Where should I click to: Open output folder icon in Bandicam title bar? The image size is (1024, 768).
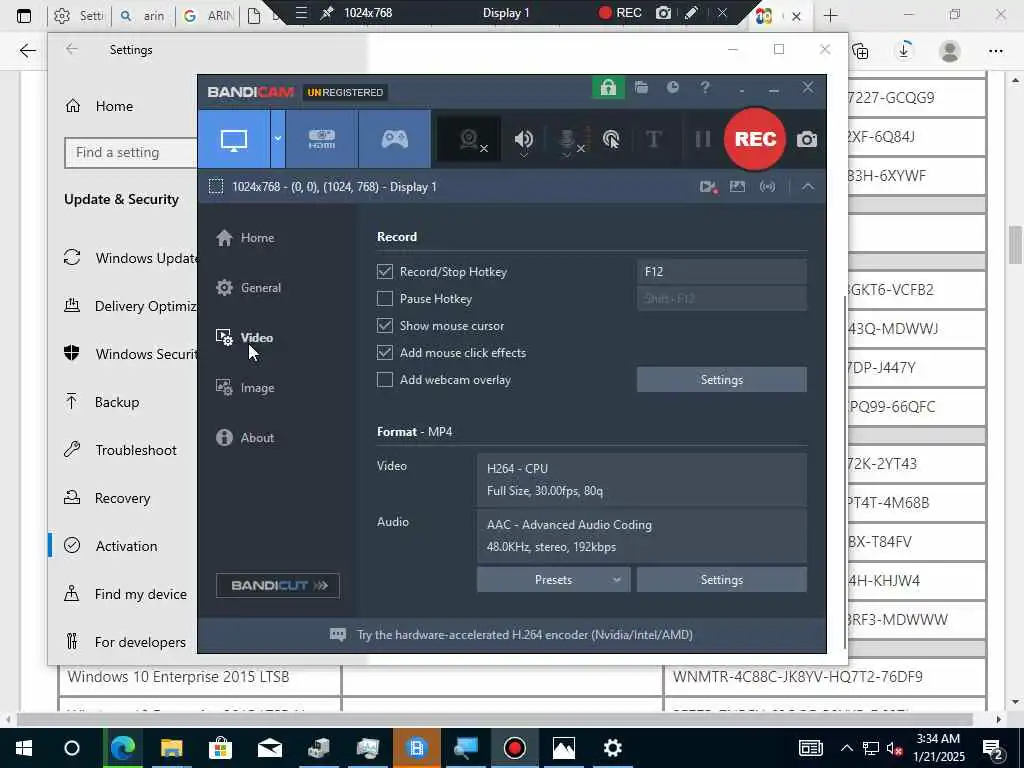coord(641,88)
